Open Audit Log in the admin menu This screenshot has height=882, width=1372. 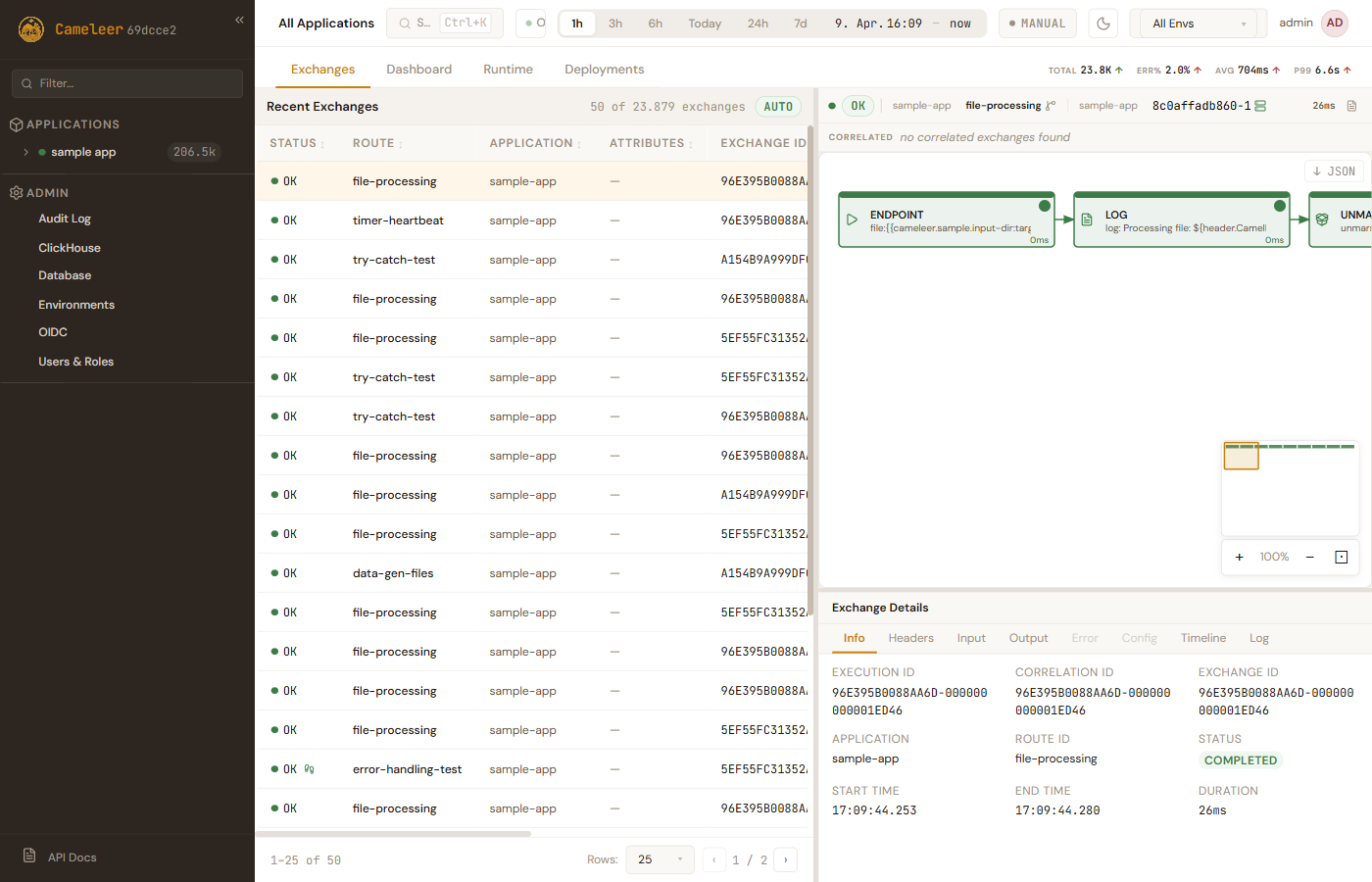tap(65, 219)
